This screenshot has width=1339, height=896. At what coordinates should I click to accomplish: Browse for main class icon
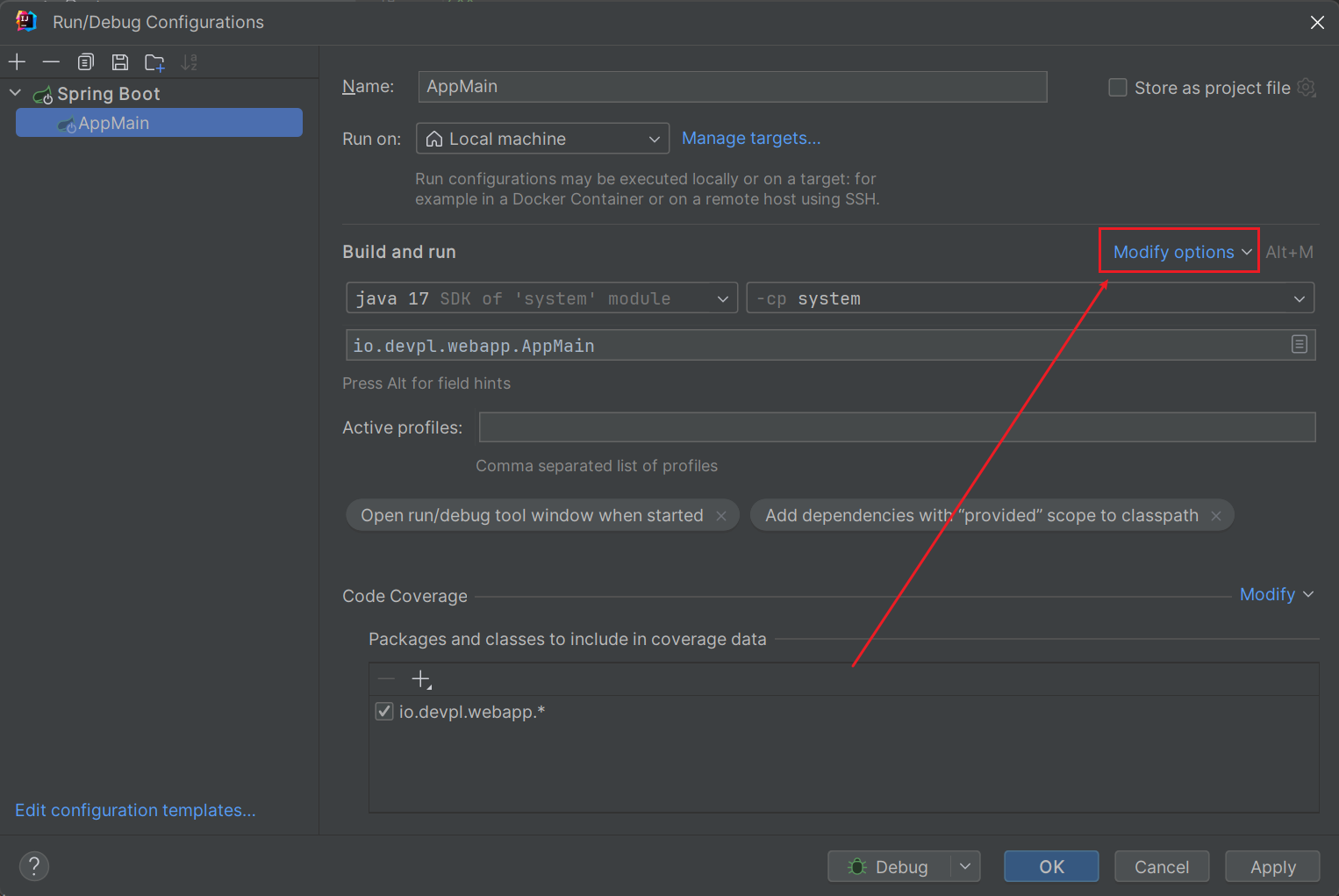click(x=1300, y=345)
